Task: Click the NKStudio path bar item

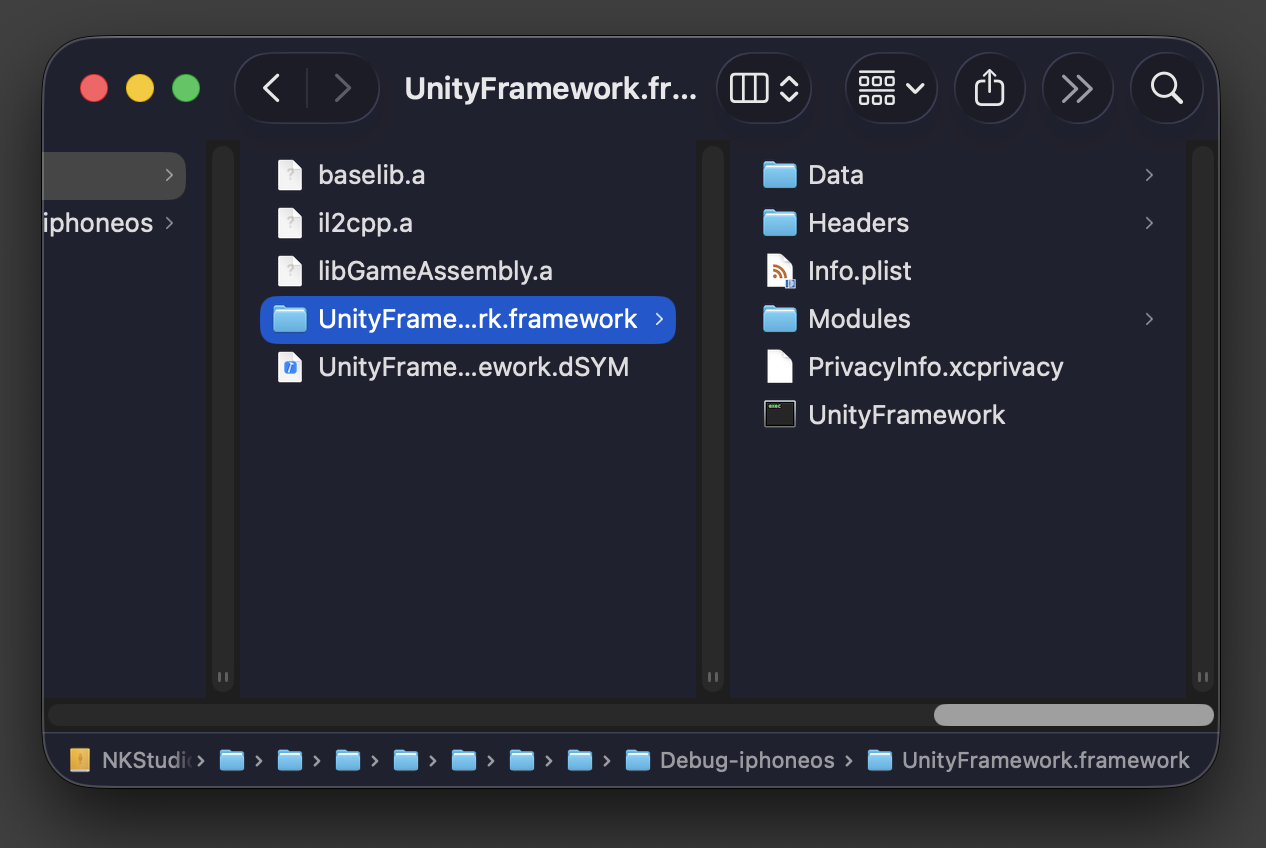Action: pyautogui.click(x=132, y=760)
